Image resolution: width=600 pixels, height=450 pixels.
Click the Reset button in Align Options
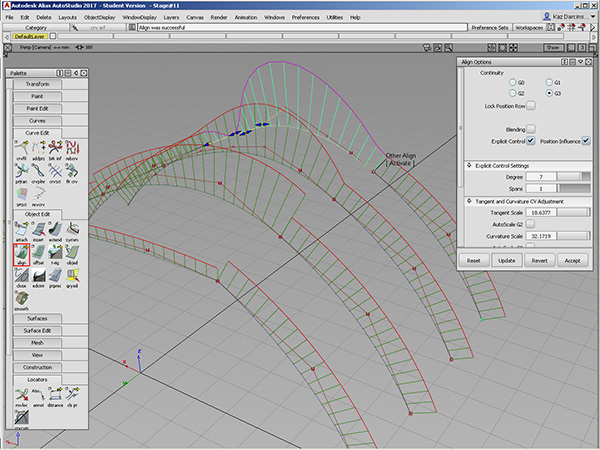[474, 260]
